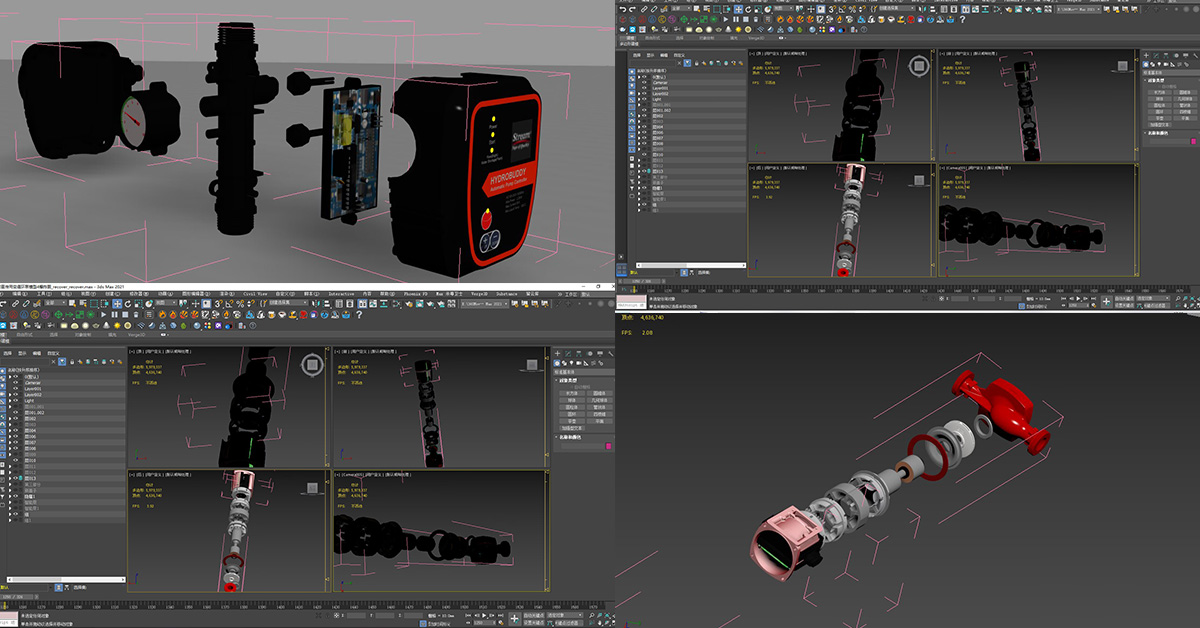
Task: Choose Select and Scale in upper-right window toolbar
Action: point(758,10)
